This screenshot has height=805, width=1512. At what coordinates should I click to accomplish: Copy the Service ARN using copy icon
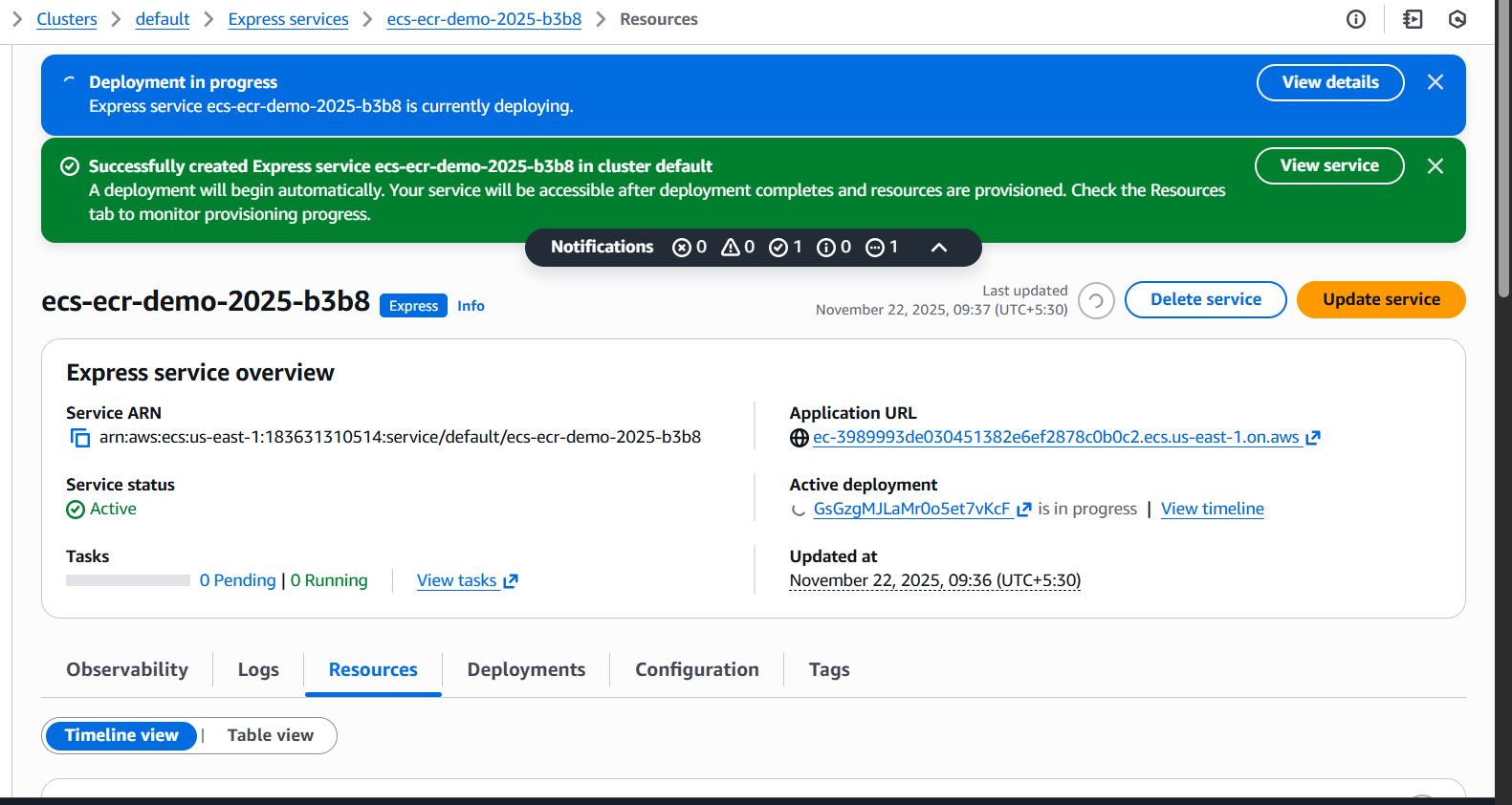point(80,438)
